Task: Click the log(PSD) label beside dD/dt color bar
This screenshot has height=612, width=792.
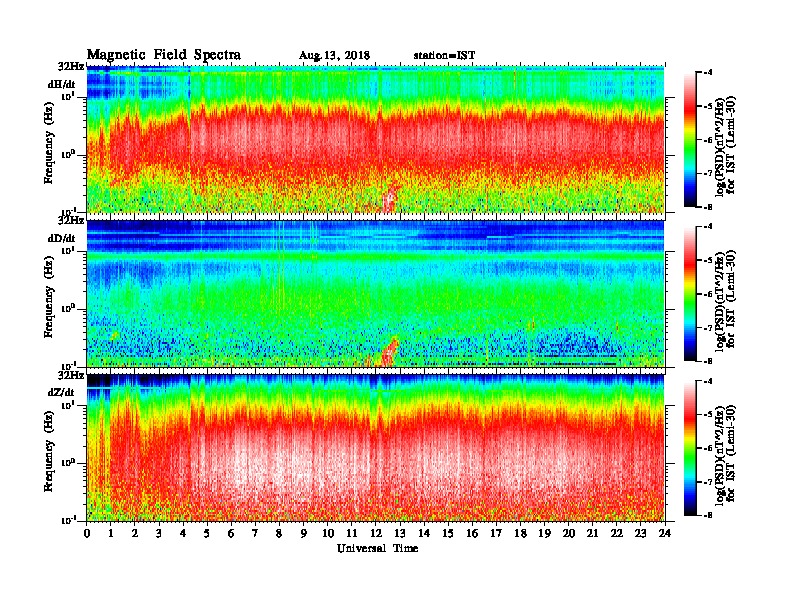Action: tap(725, 300)
